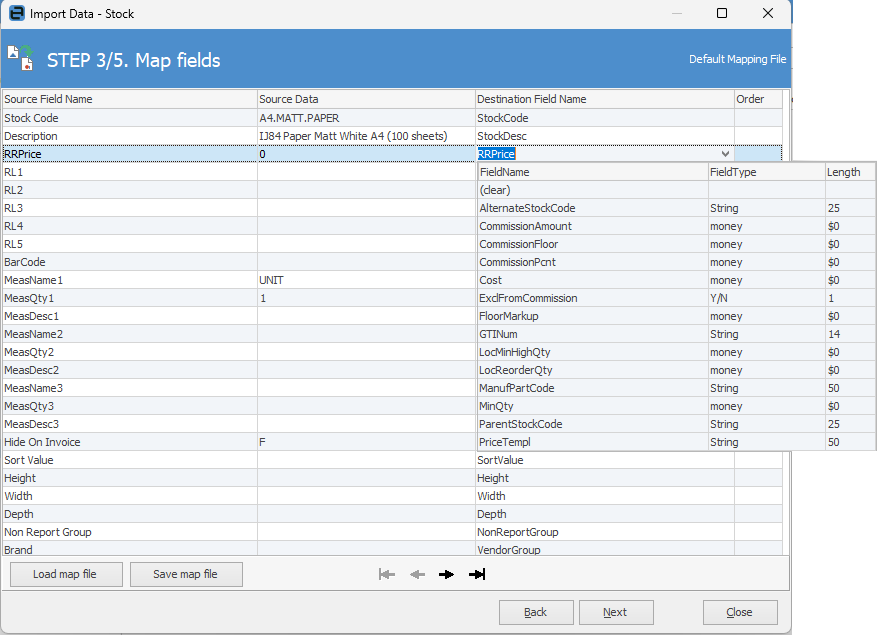Click the Next button
877x635 pixels.
615,612
